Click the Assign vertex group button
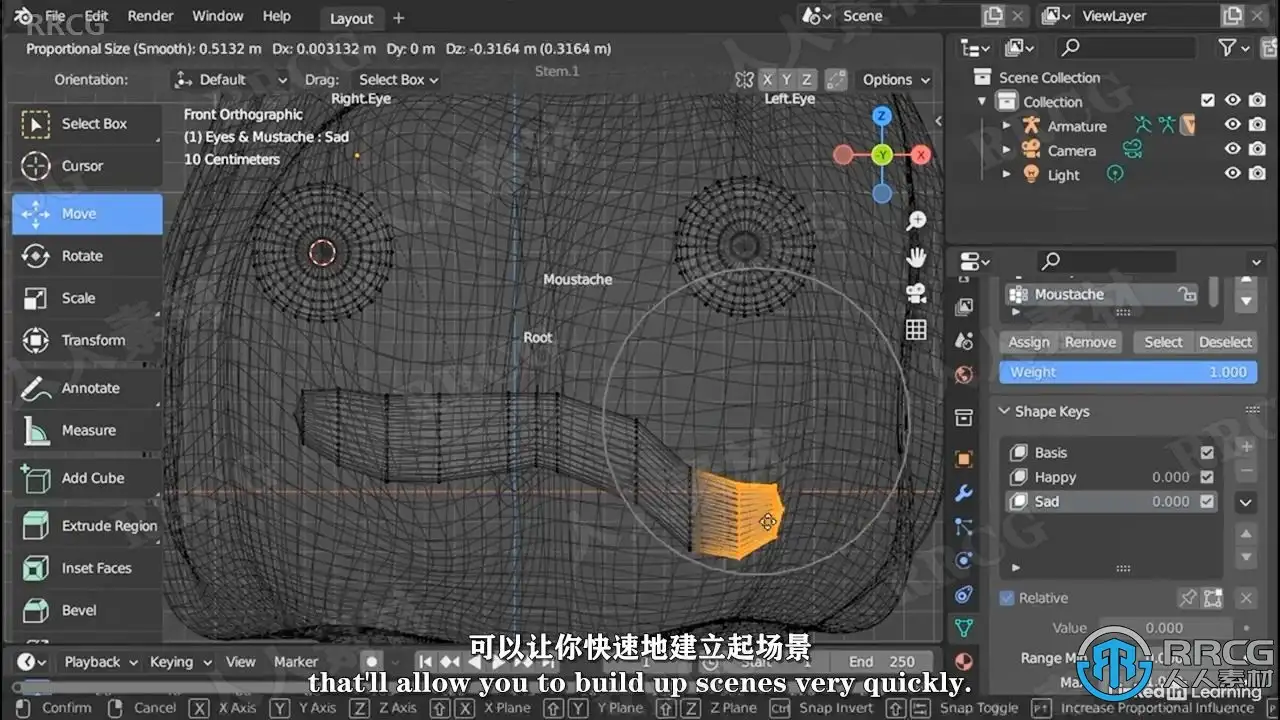This screenshot has width=1280, height=720. pos(1029,342)
